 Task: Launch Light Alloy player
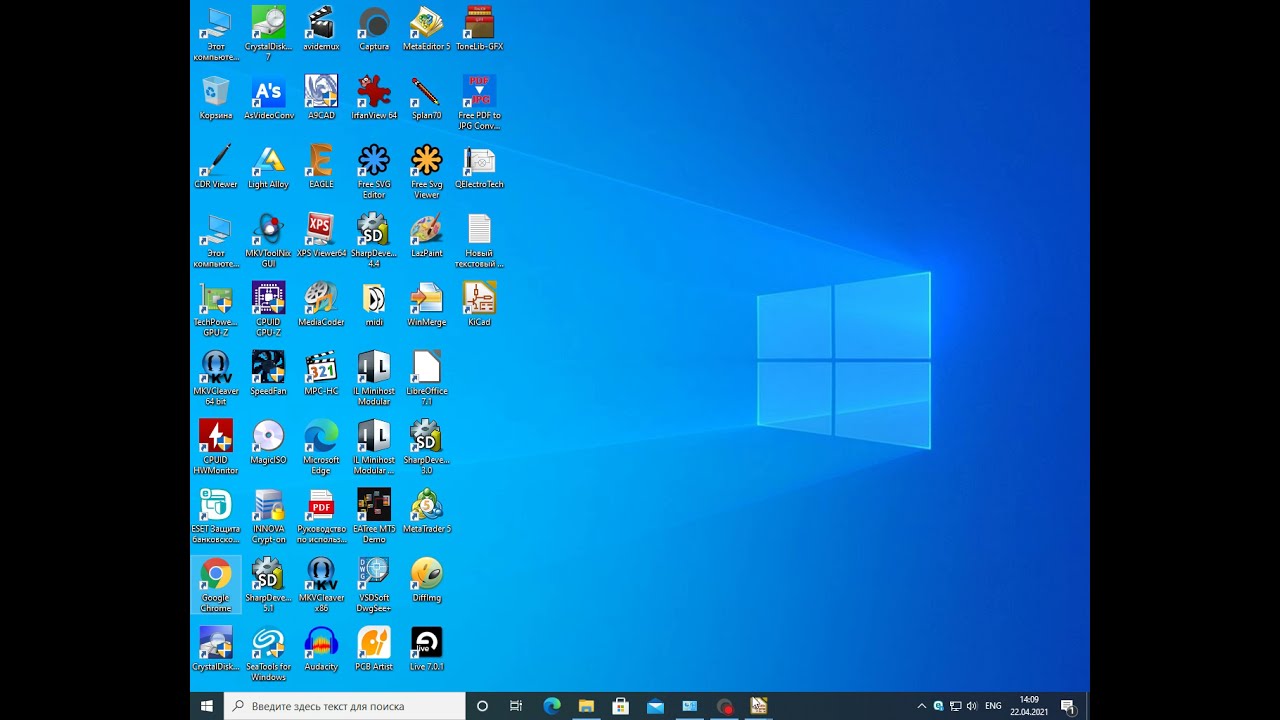[269, 167]
